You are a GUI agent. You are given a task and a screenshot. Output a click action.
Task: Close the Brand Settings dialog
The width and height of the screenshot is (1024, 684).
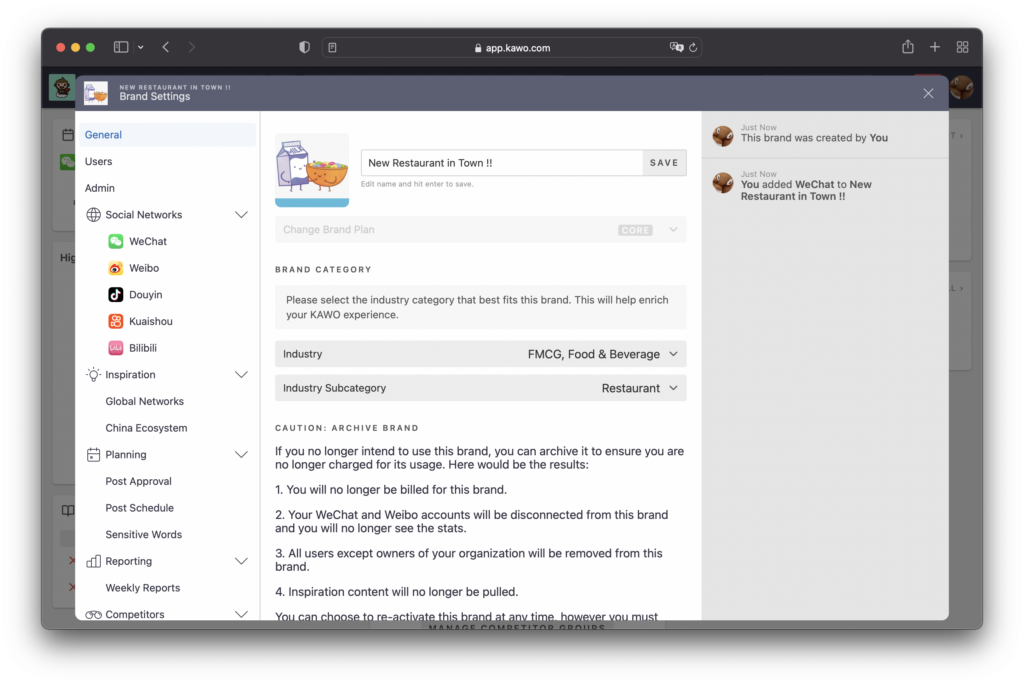[x=928, y=93]
